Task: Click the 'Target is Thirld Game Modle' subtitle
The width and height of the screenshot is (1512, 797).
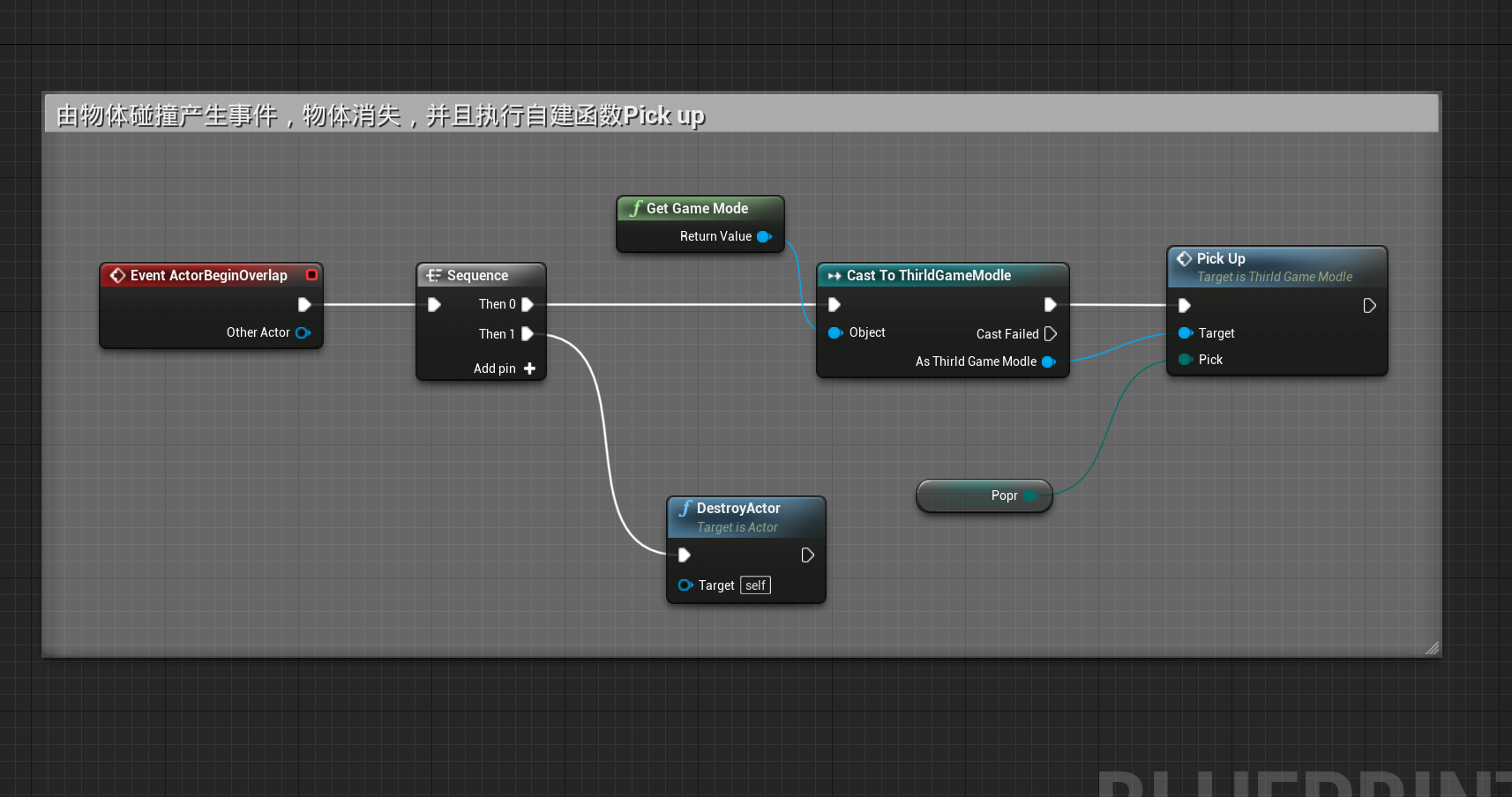Action: [1274, 277]
